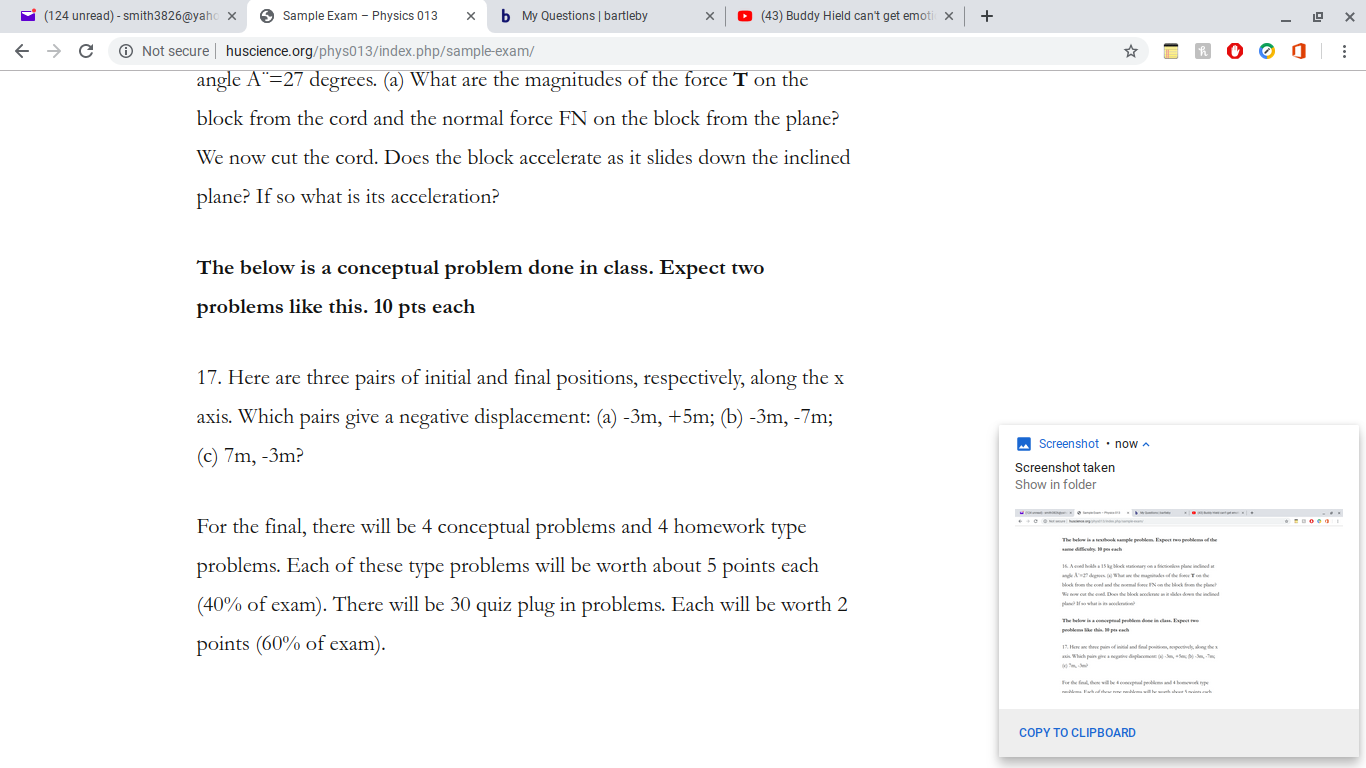This screenshot has height=768, width=1366.
Task: Open the yellow notepad extension
Action: pyautogui.click(x=1170, y=51)
